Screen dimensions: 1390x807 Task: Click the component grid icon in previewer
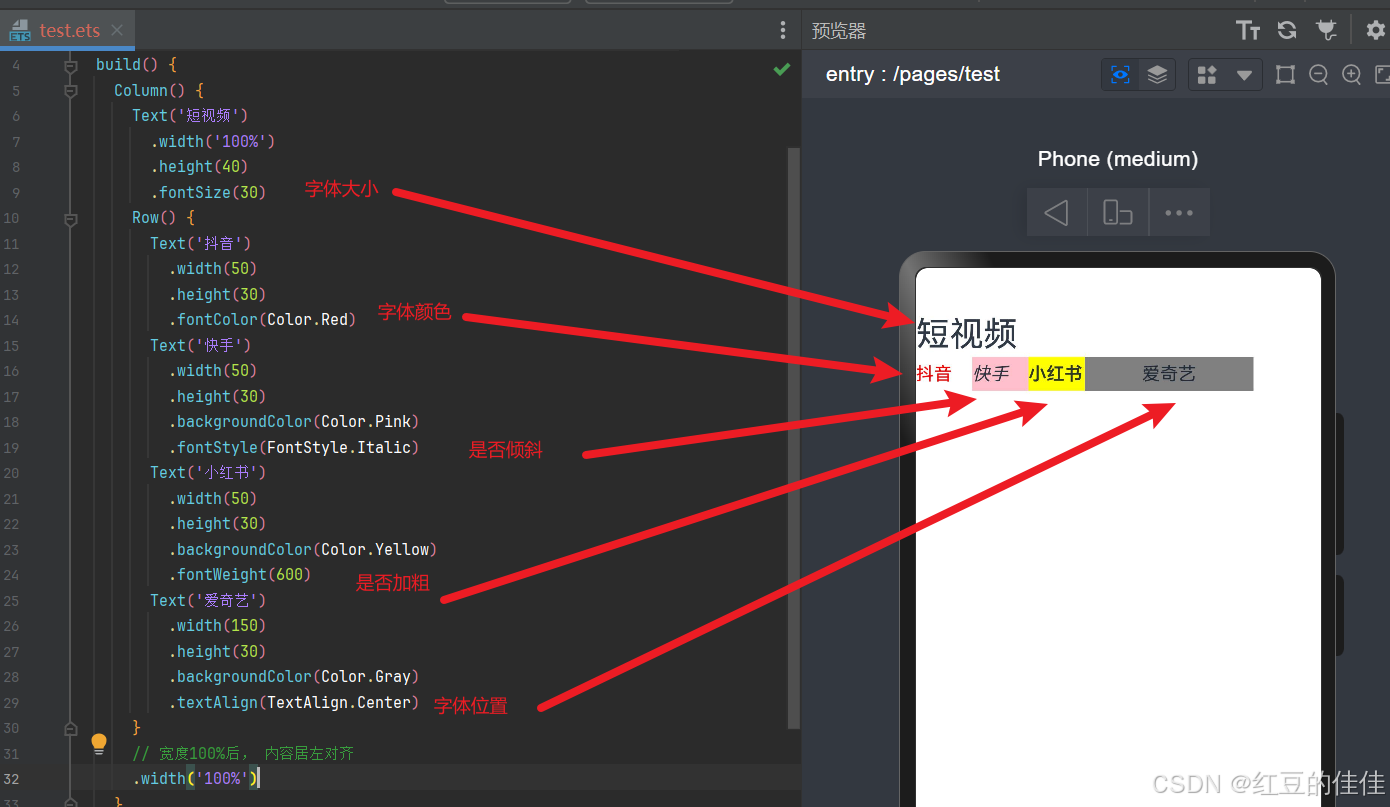pyautogui.click(x=1207, y=74)
